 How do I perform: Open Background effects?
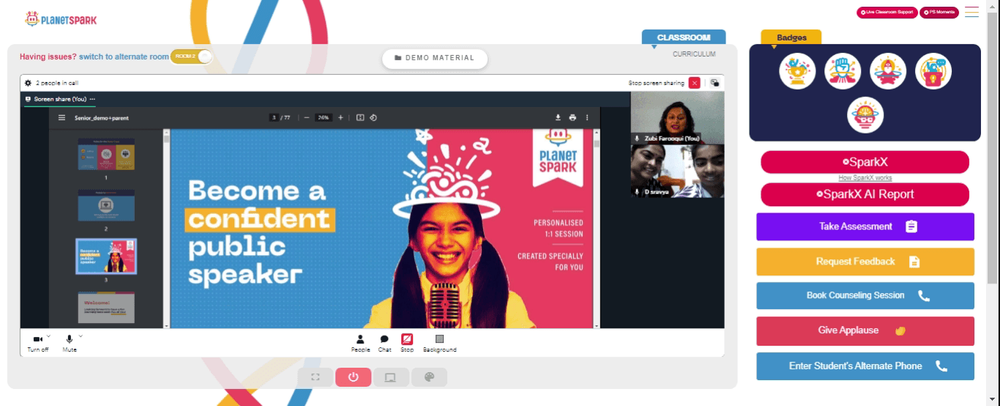click(x=439, y=343)
